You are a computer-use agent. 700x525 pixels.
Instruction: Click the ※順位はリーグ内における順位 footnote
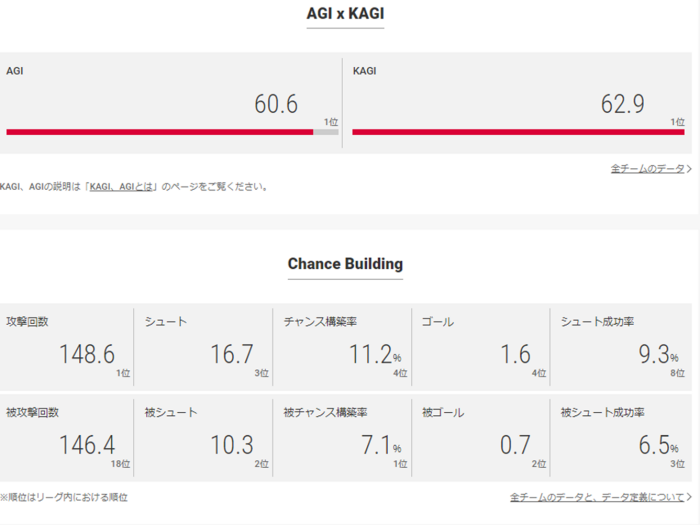click(65, 497)
